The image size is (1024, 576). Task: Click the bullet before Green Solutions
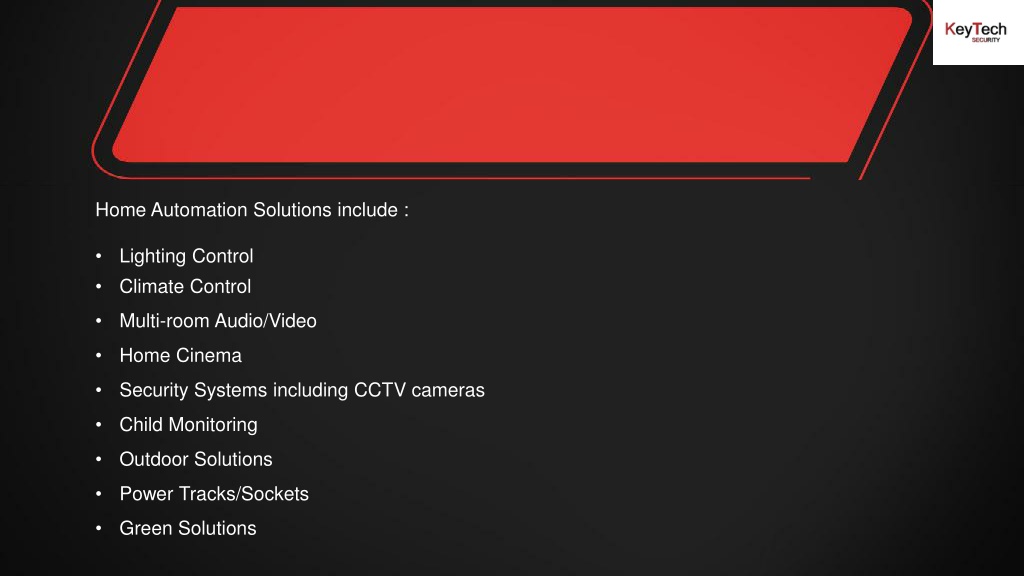tap(99, 528)
